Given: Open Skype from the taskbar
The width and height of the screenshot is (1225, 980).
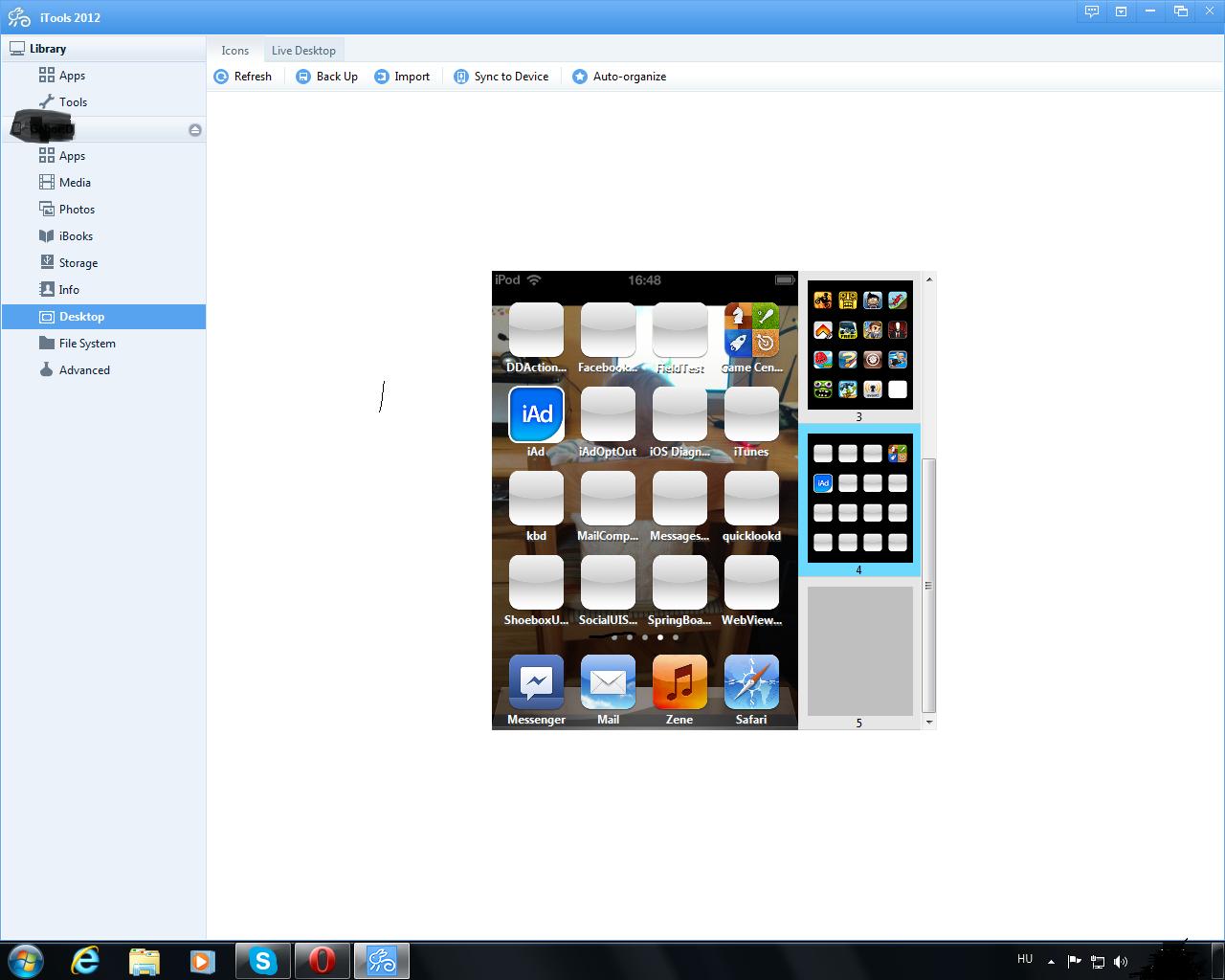Looking at the screenshot, I should tap(262, 961).
